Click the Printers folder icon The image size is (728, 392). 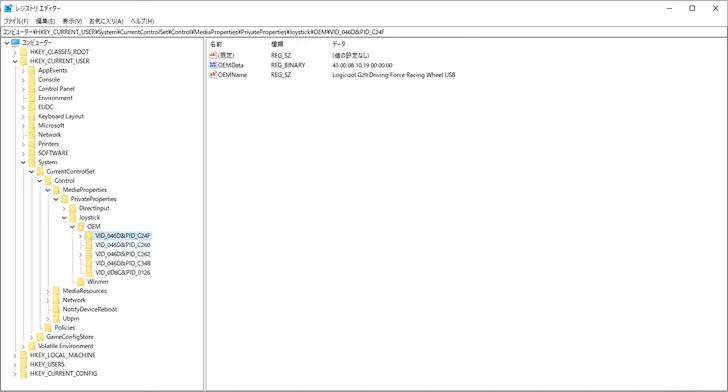[32, 144]
